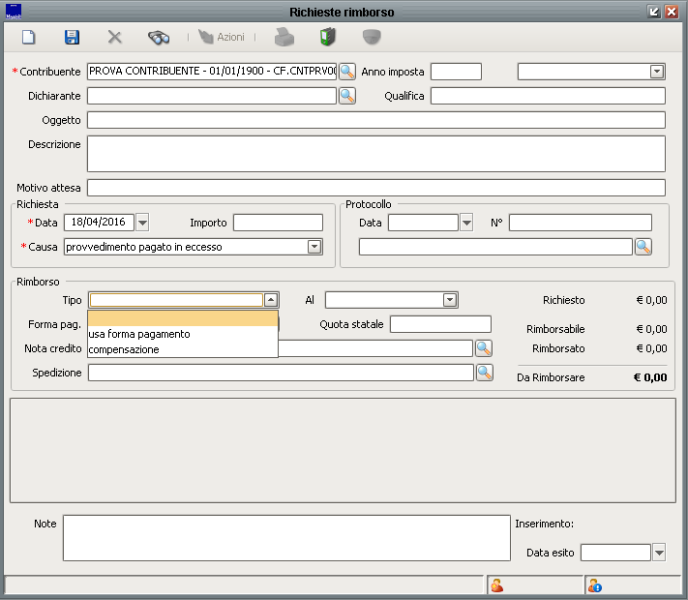The image size is (688, 600).
Task: Expand the Causa dropdown
Action: [314, 247]
